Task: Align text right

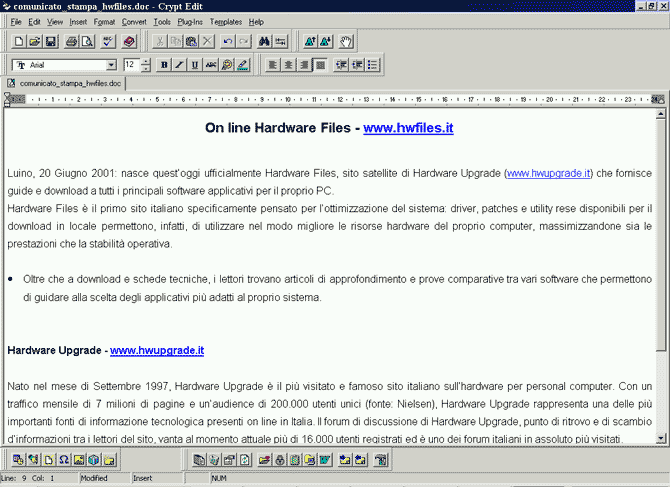Action: coord(304,65)
